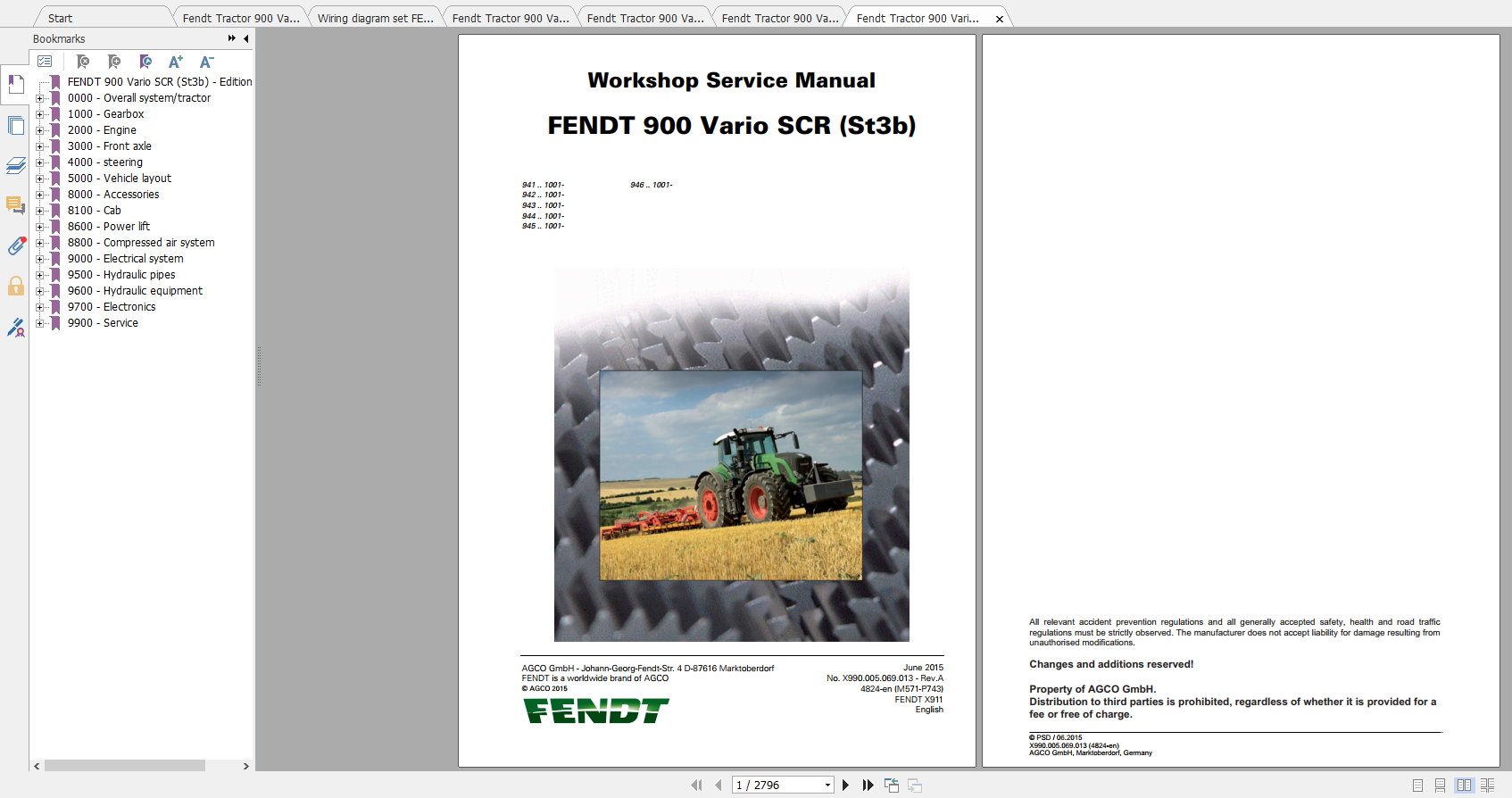Viewport: 1512px width, 798px height.
Task: Open the Attachments paperclip panel
Action: pos(15,246)
